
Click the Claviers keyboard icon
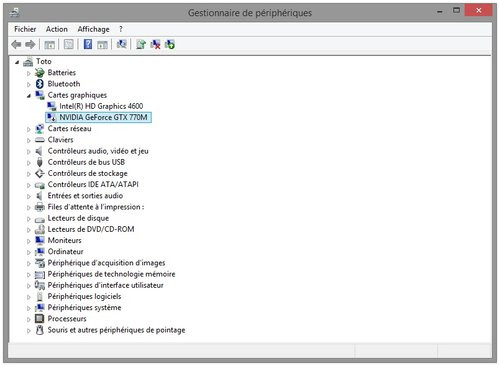coord(40,140)
